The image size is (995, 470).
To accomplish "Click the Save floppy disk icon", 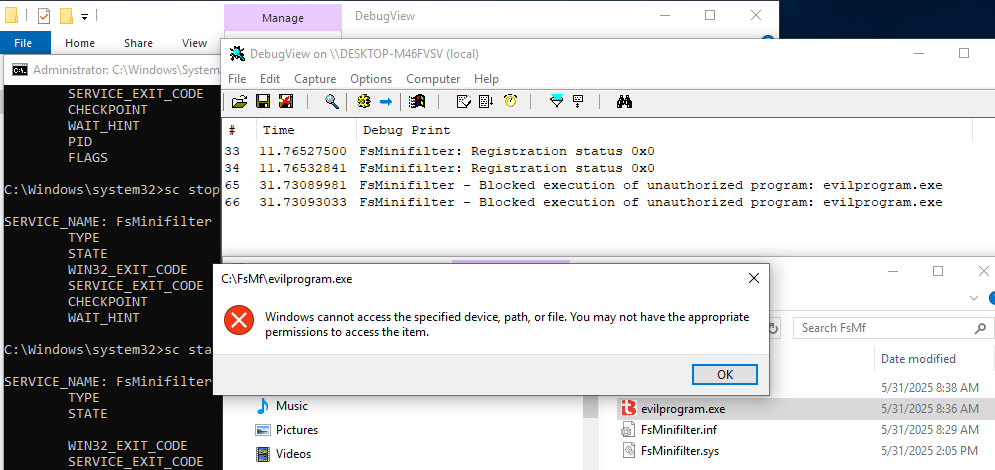I will [x=262, y=101].
